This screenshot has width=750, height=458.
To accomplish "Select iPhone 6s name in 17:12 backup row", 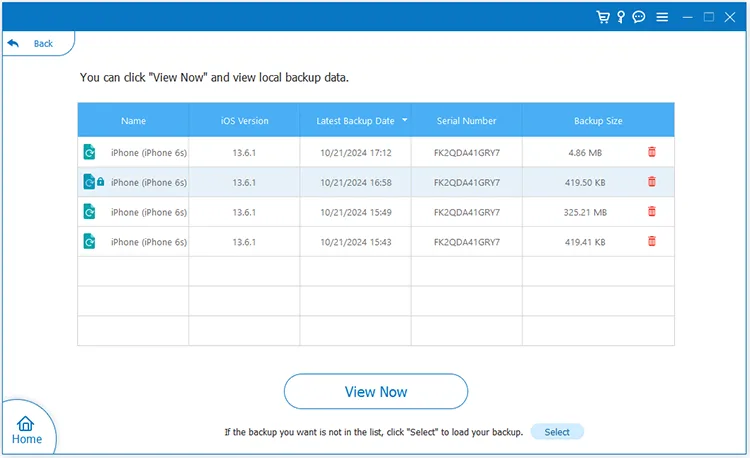I will [149, 153].
